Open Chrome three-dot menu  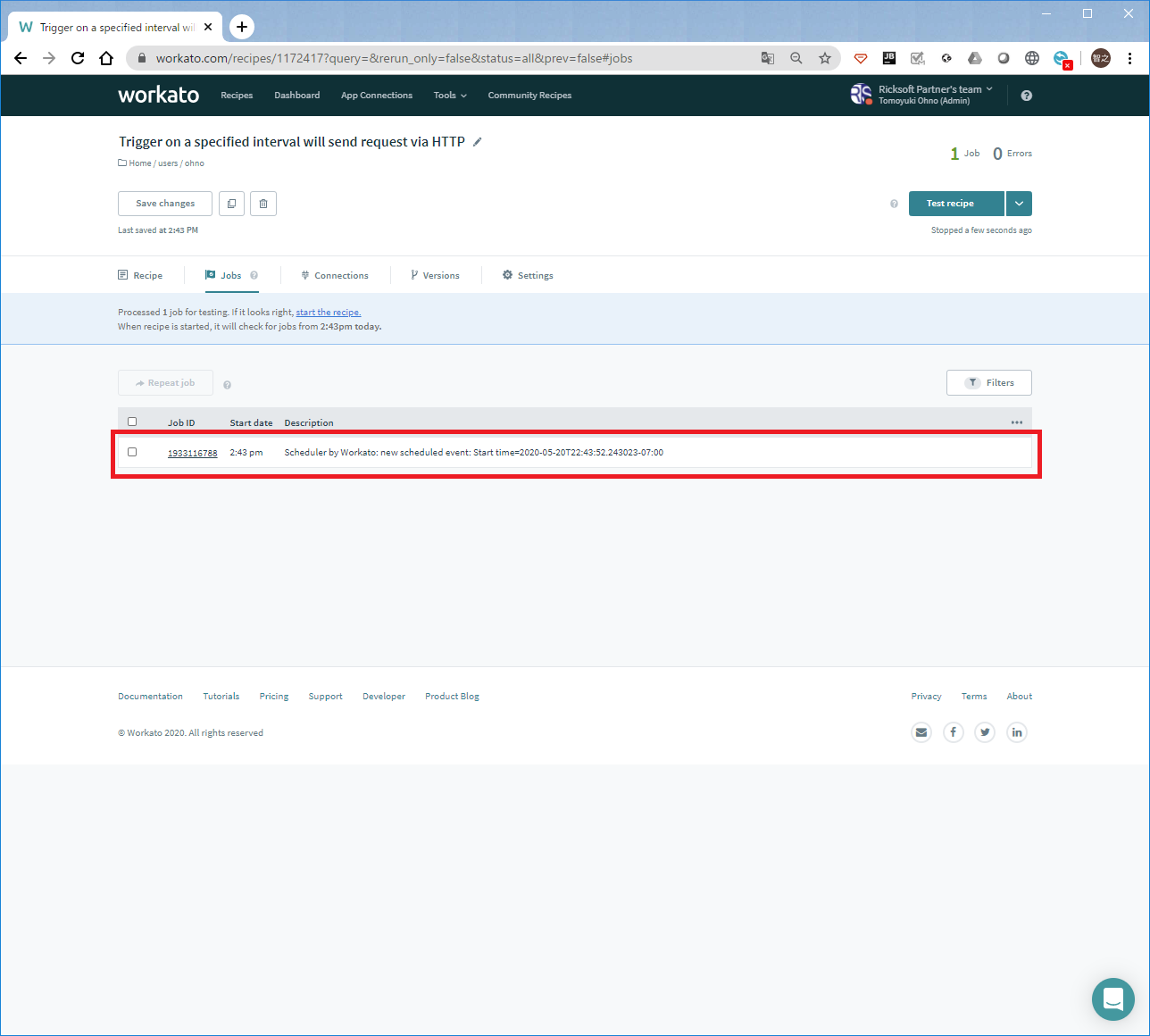[x=1129, y=58]
